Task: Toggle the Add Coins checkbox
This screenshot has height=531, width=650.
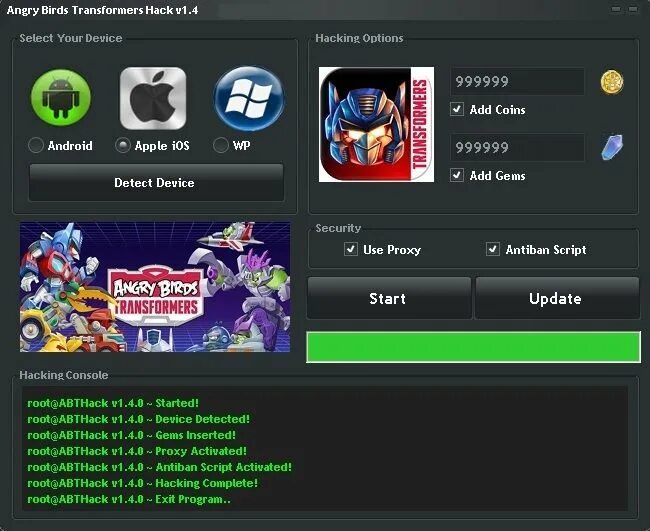Action: point(457,109)
